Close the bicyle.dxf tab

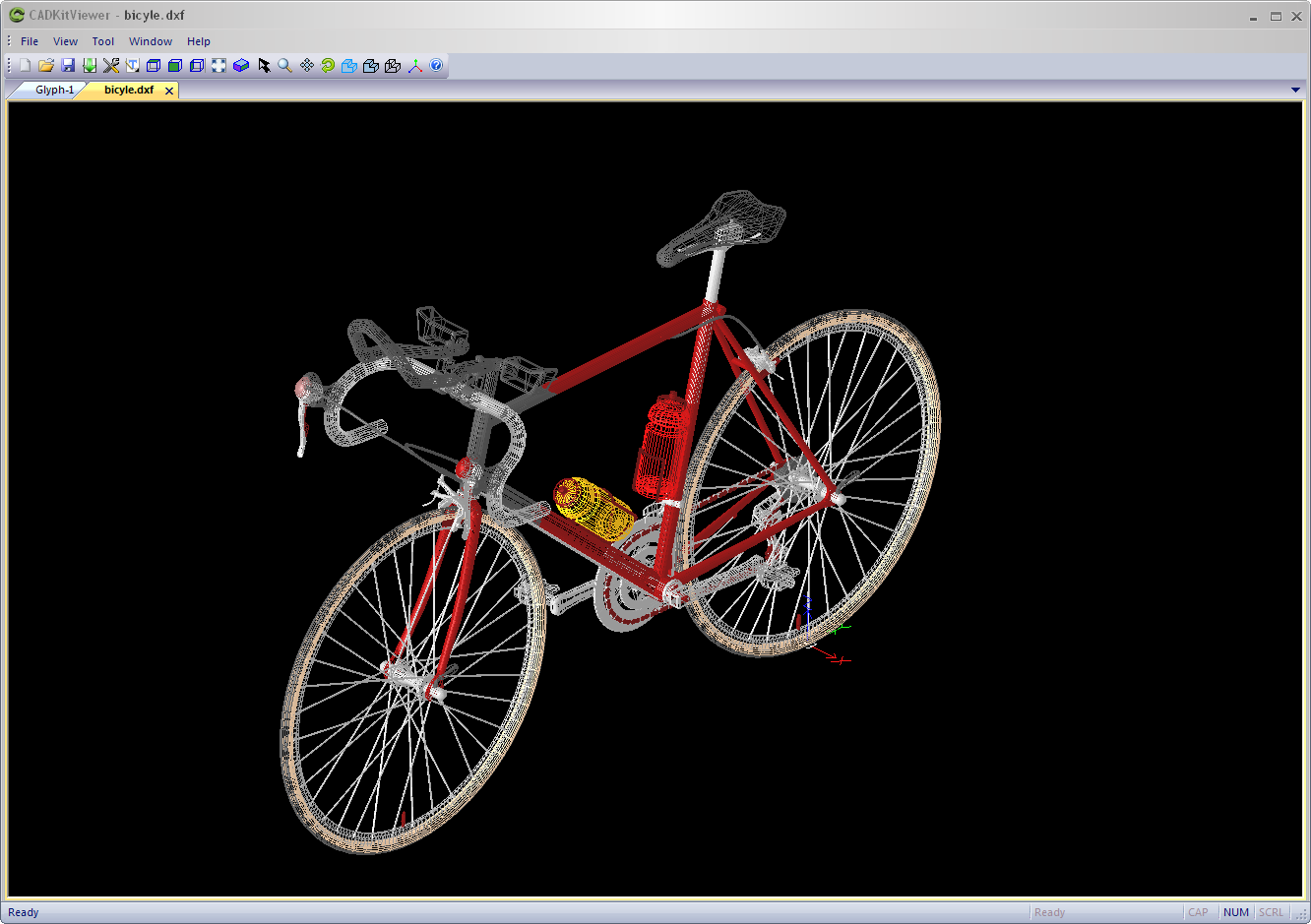(x=168, y=90)
